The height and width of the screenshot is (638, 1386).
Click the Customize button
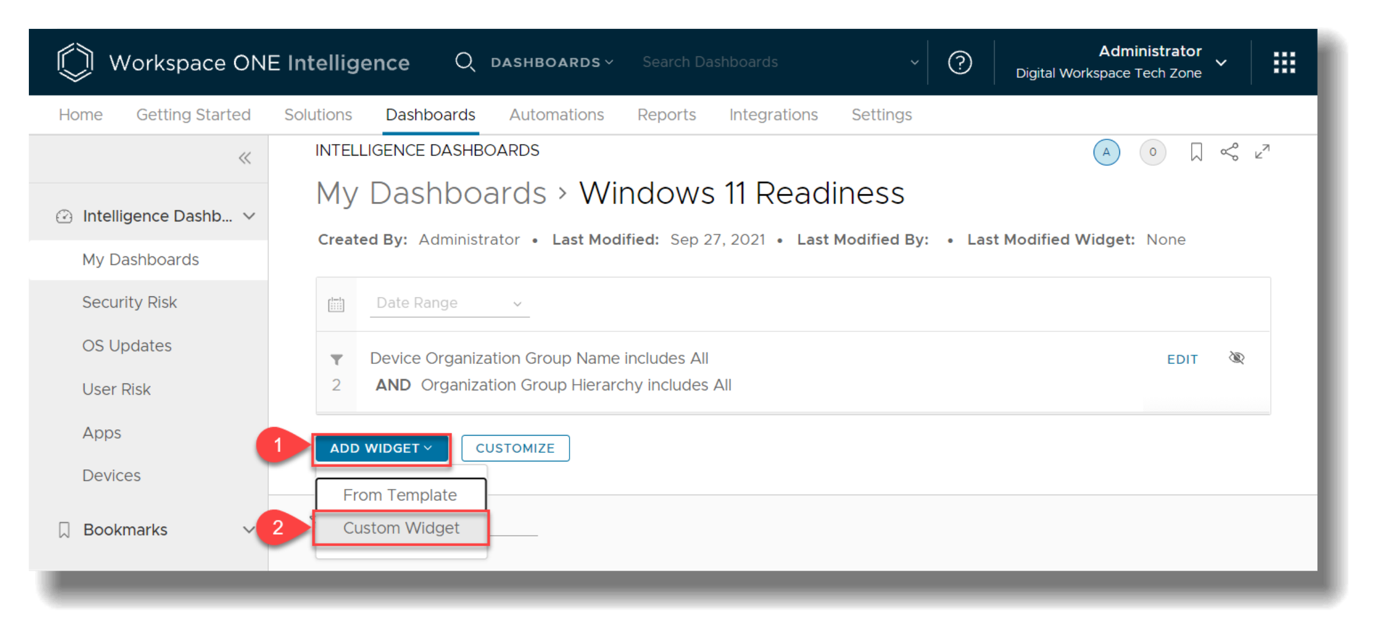tap(515, 448)
